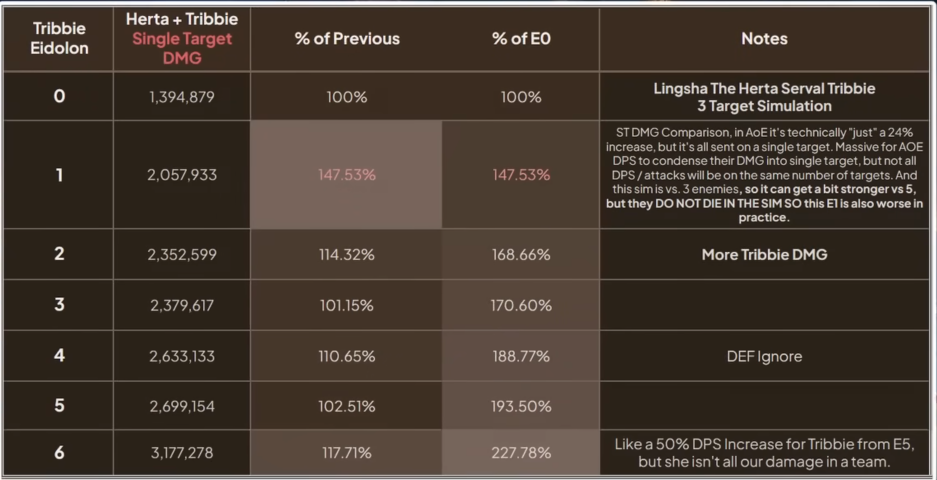Click the % of Previous column header
This screenshot has height=480, width=937.
click(347, 39)
